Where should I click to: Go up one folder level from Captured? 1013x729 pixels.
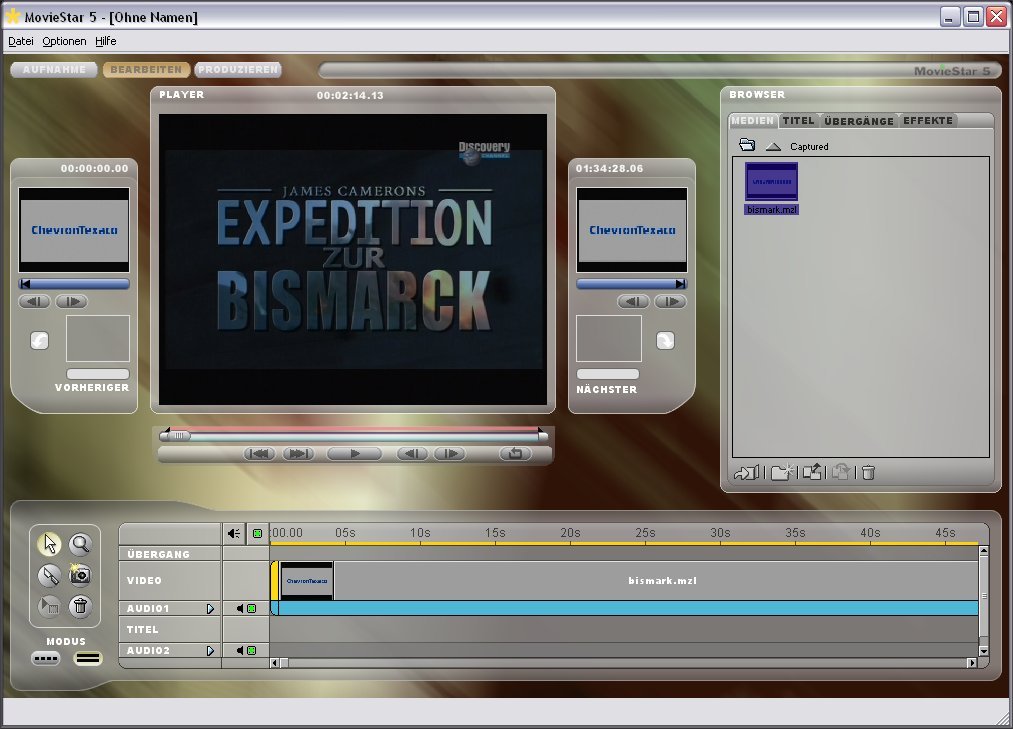tap(773, 146)
